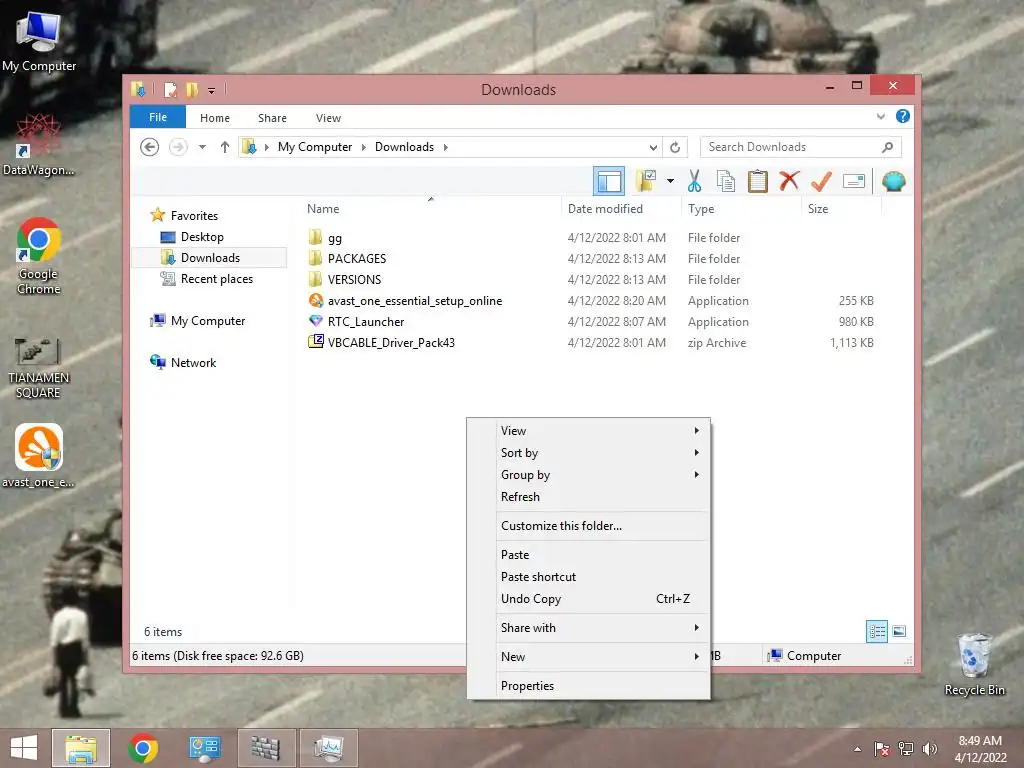The image size is (1024, 768).
Task: Click the Copy toolbar icon
Action: [x=726, y=181]
